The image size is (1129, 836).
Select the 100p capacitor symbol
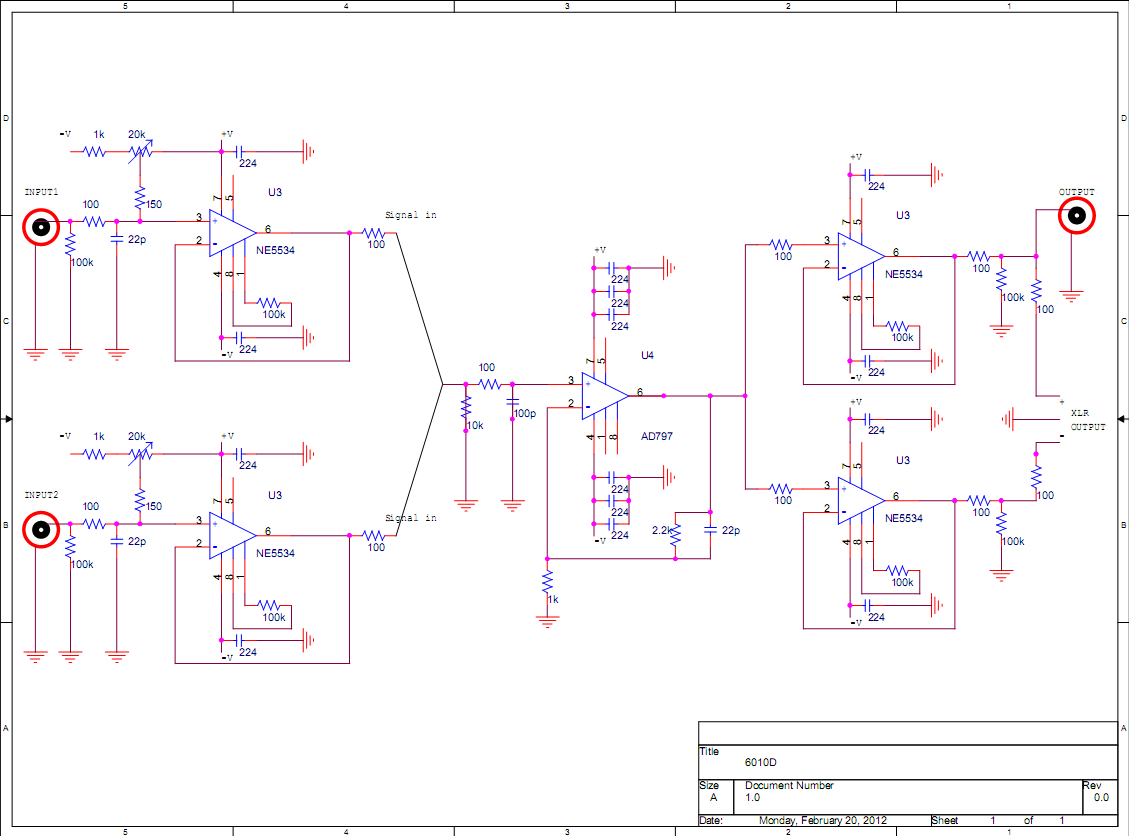(513, 401)
